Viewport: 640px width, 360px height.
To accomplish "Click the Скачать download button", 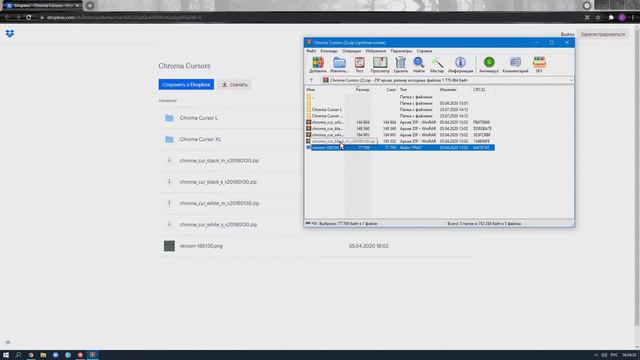I will point(234,84).
